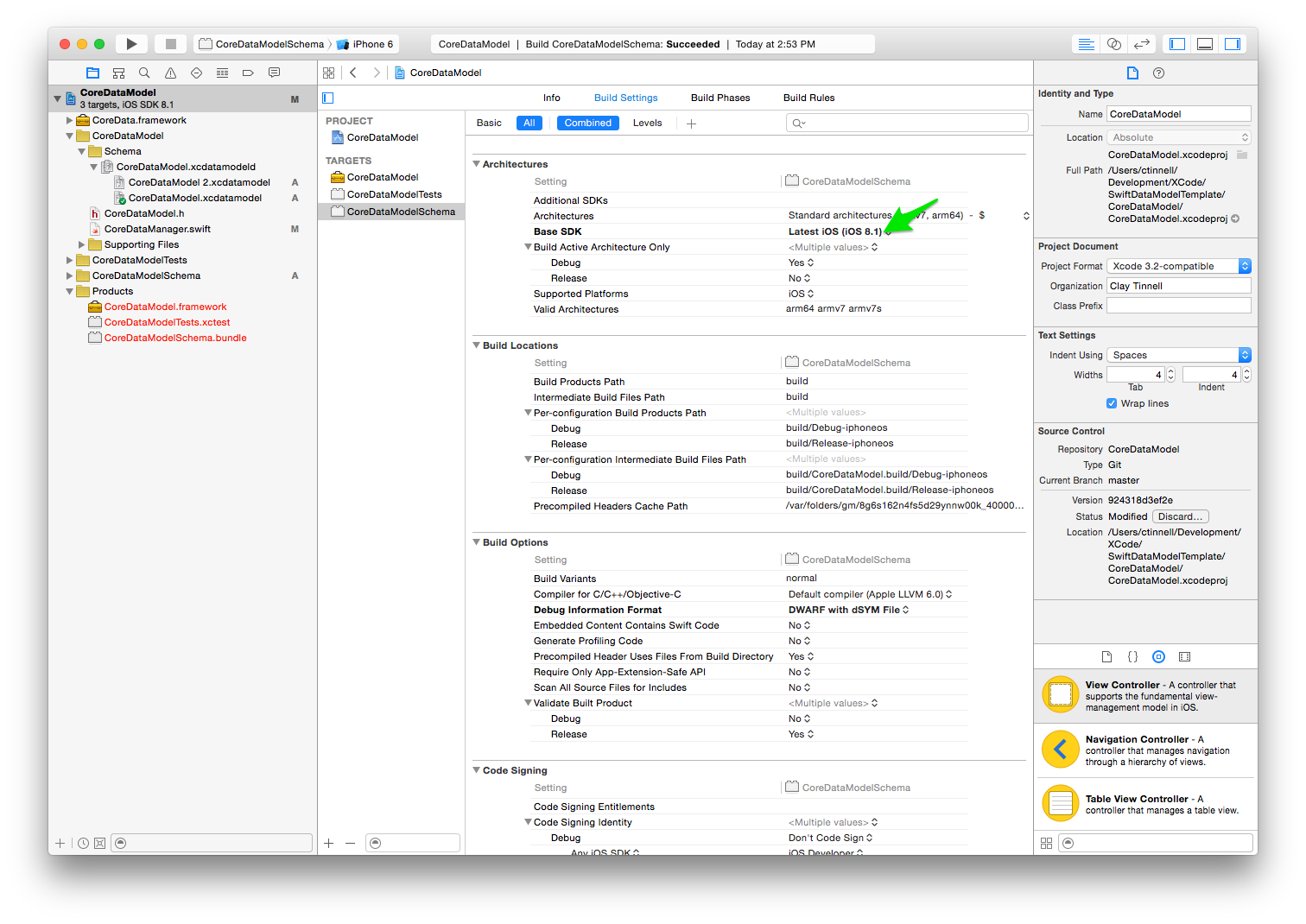Show the Project navigator

pos(93,73)
